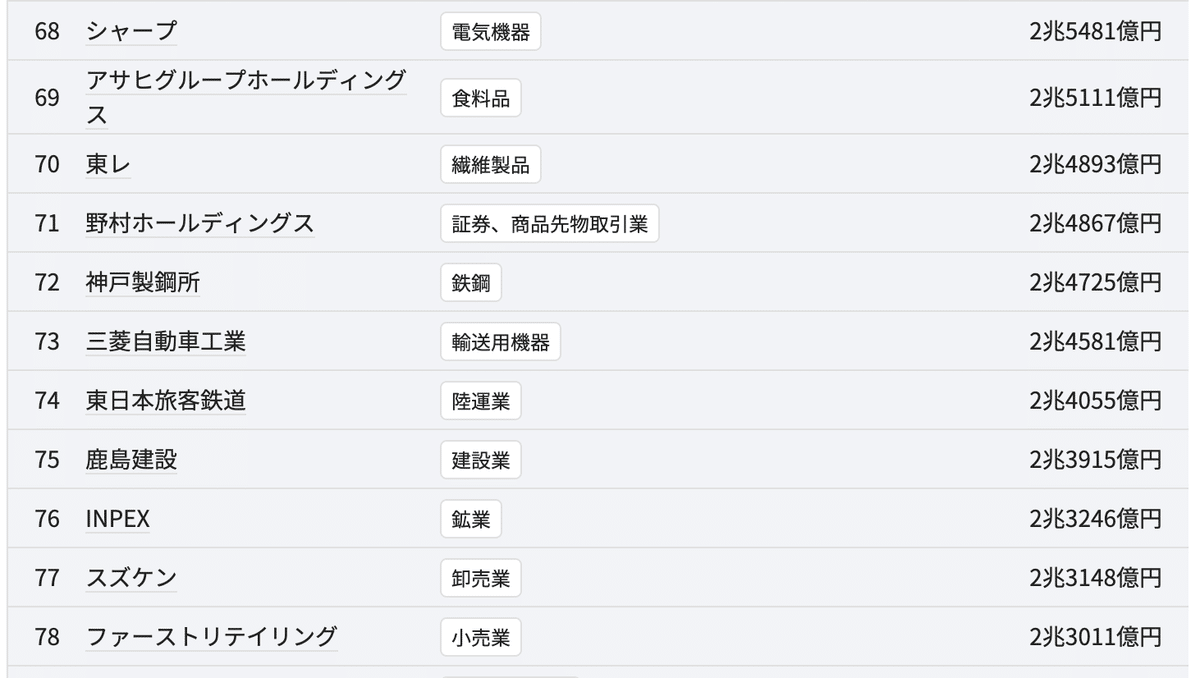Open the 野村ホールディングス company page
The height and width of the screenshot is (678, 1200).
pos(200,224)
